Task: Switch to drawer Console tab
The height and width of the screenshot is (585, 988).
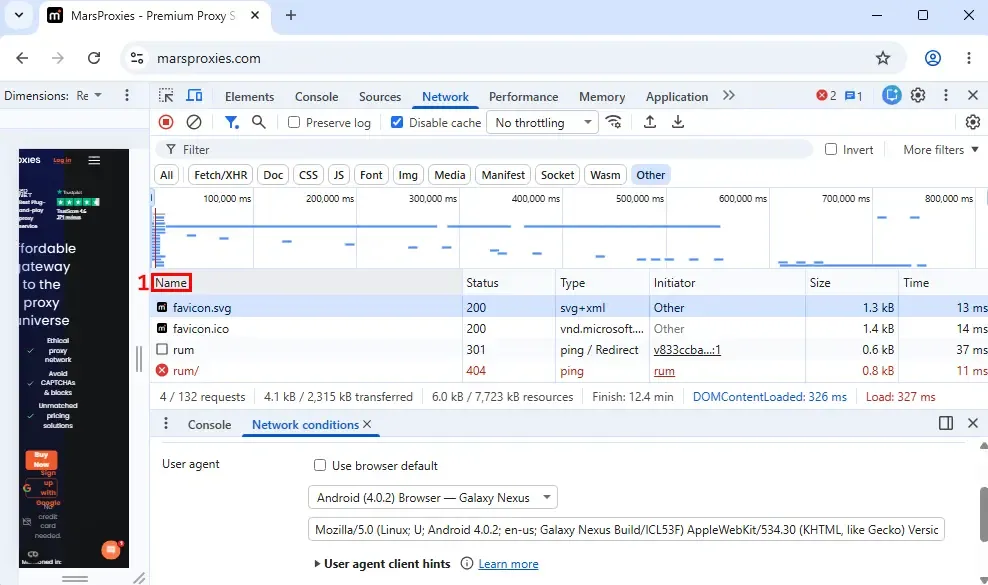Action: 209,424
